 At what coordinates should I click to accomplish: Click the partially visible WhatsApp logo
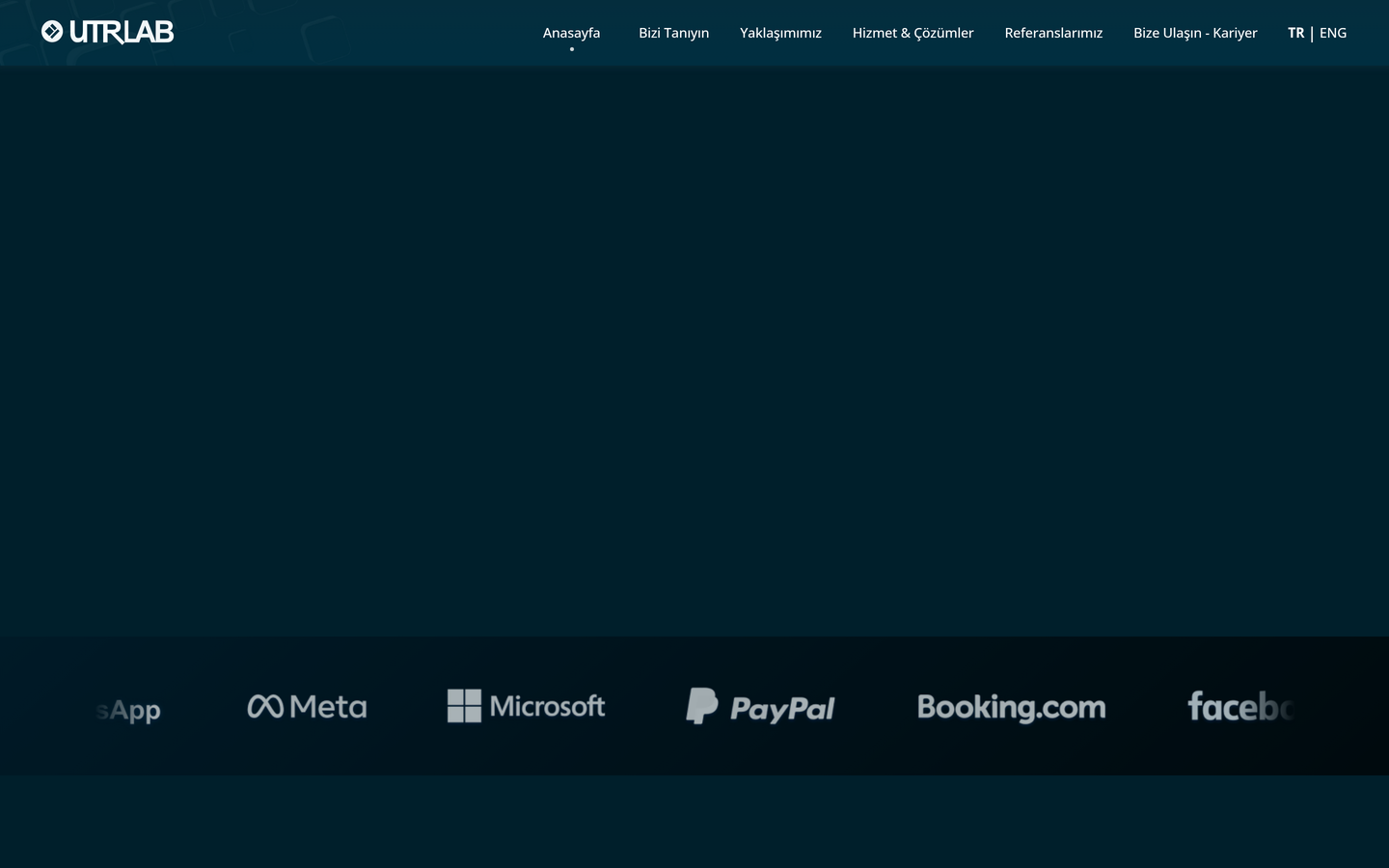(128, 711)
